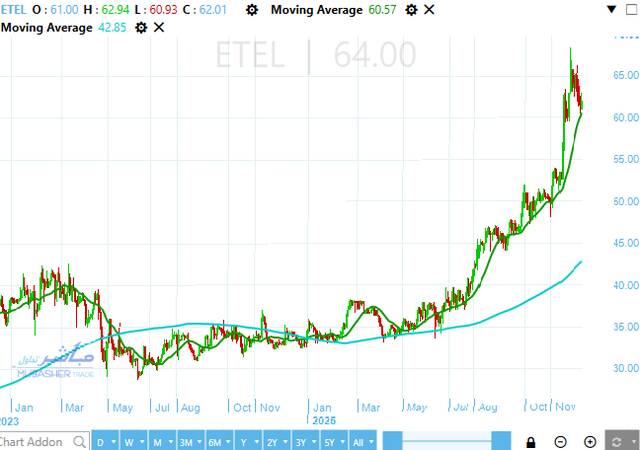Collapse the chart legend with the triangle
The width and height of the screenshot is (640, 450).
612,8
